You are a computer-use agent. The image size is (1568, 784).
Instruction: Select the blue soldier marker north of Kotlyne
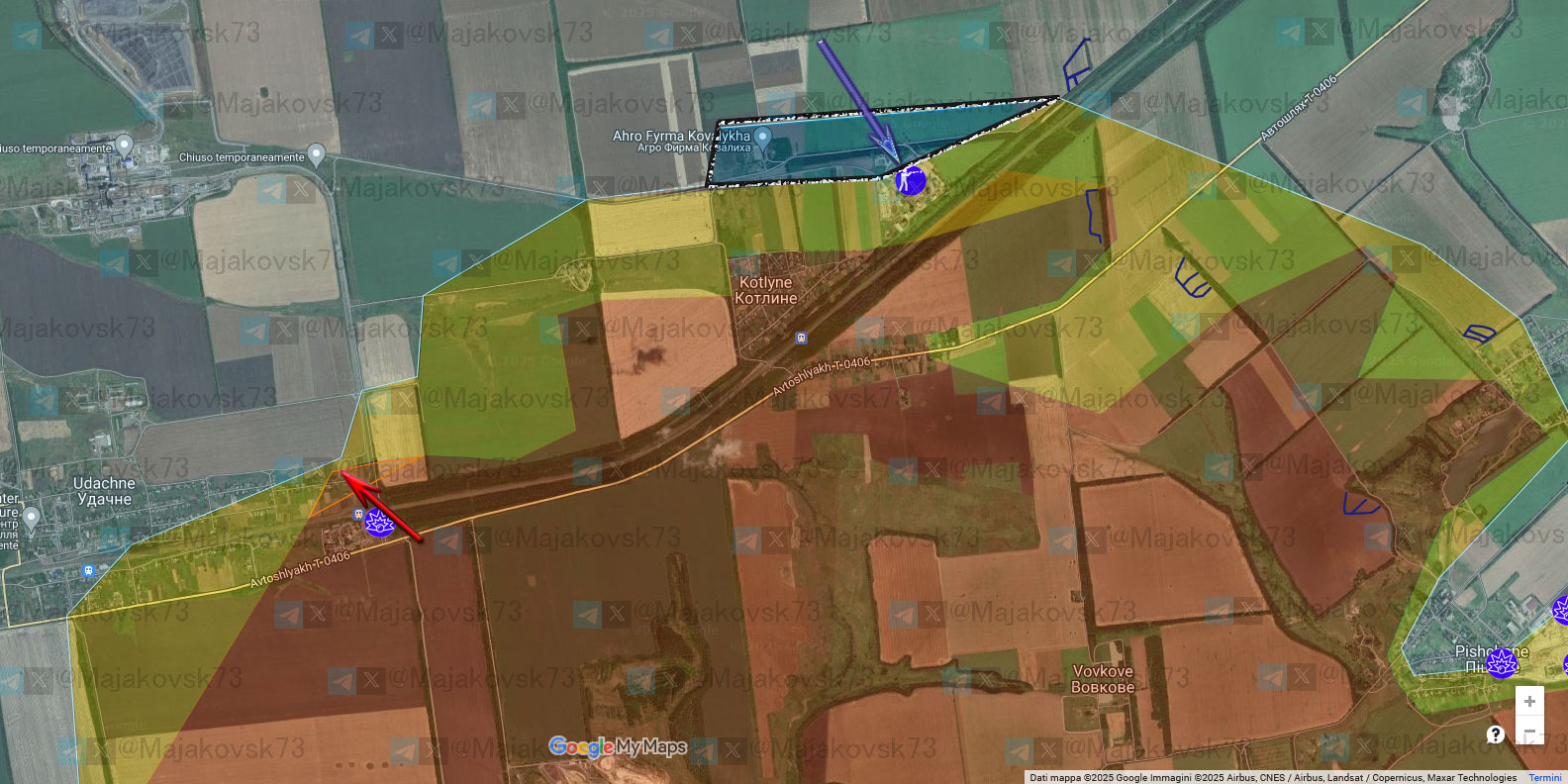coord(910,180)
